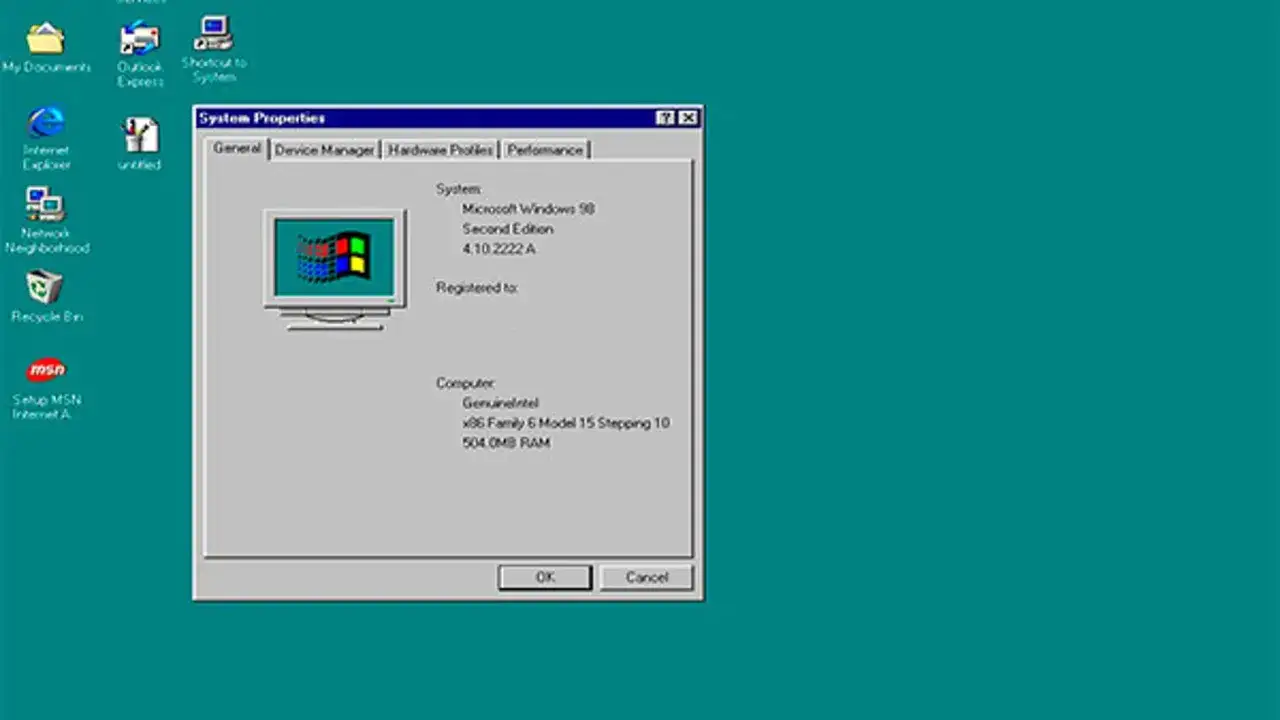Click the 'Microsoft Windows 98' text
Viewport: 1280px width, 720px height.
coord(528,209)
